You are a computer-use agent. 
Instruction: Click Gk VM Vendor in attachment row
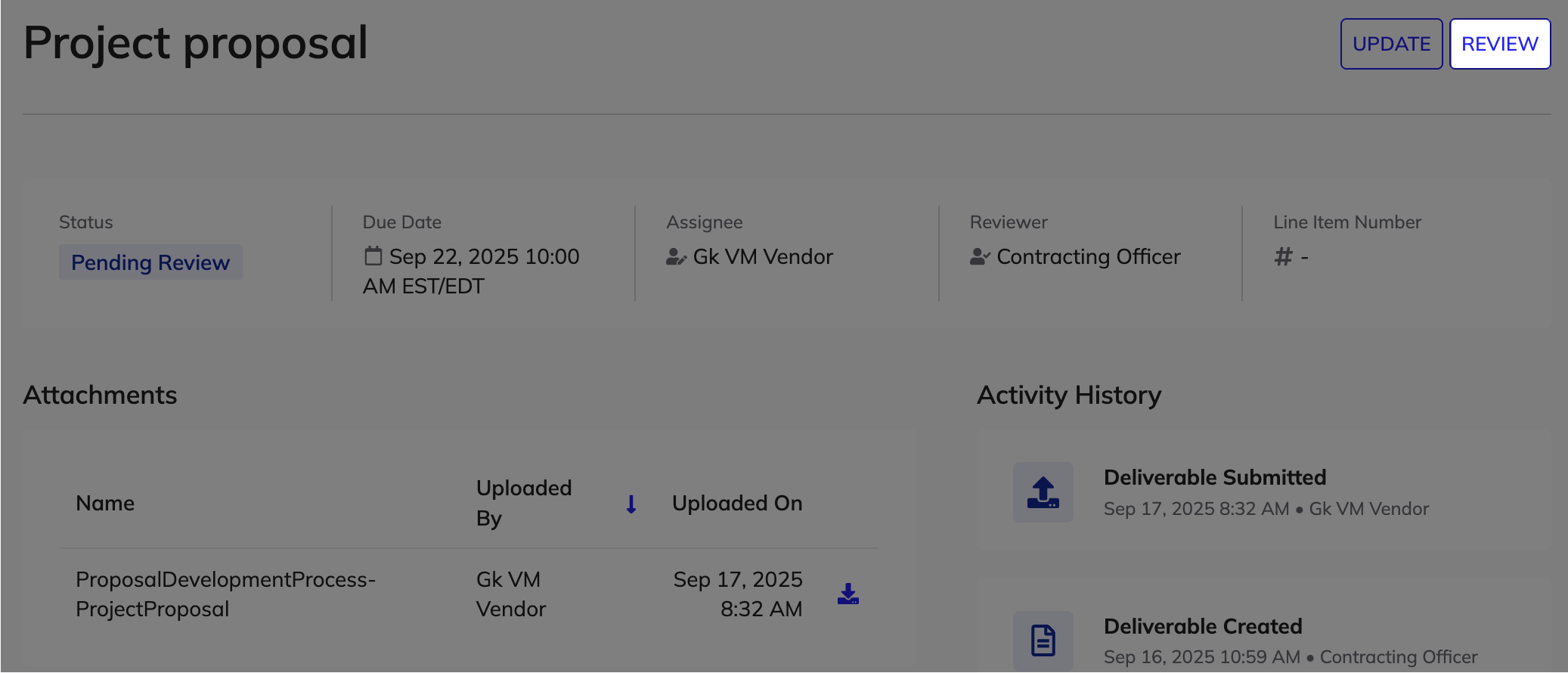point(511,594)
